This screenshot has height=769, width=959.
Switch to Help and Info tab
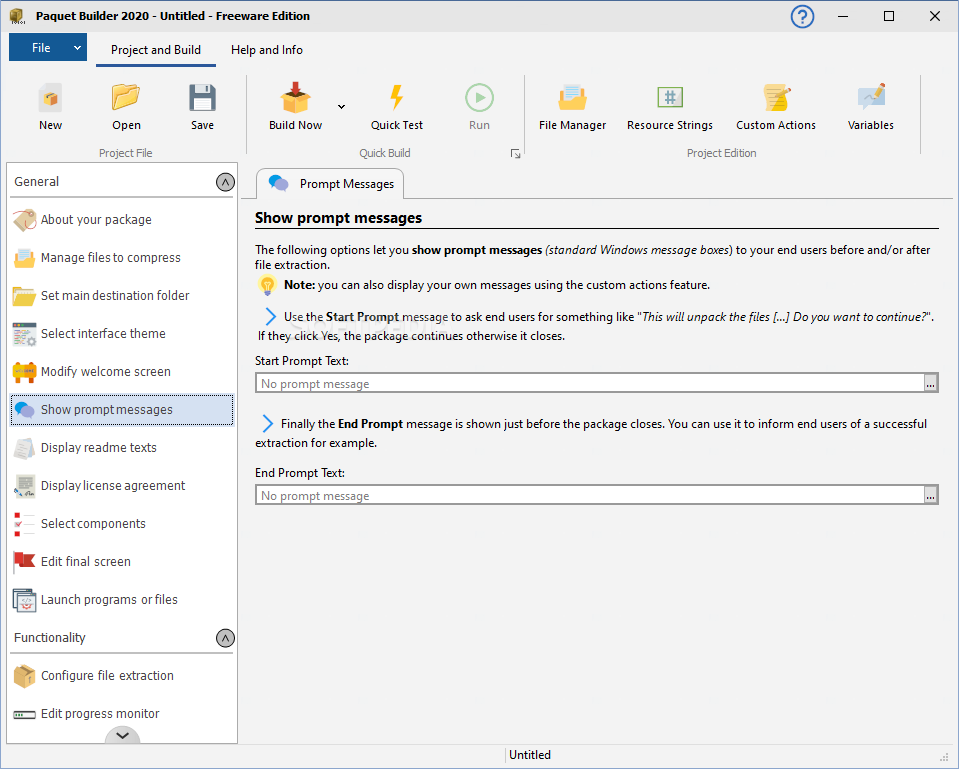267,50
